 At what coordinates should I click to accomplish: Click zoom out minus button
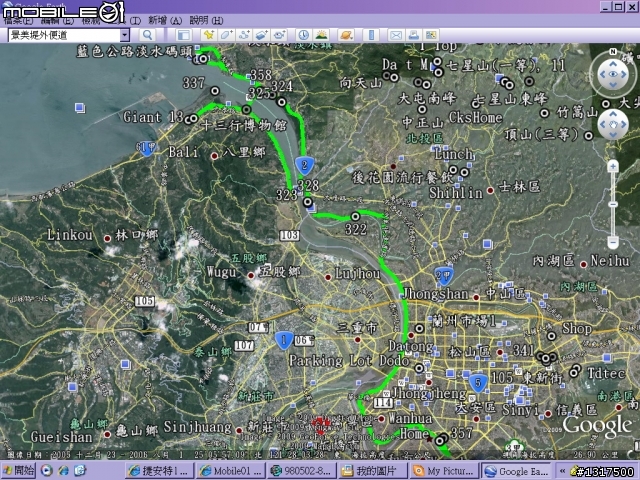[x=613, y=243]
